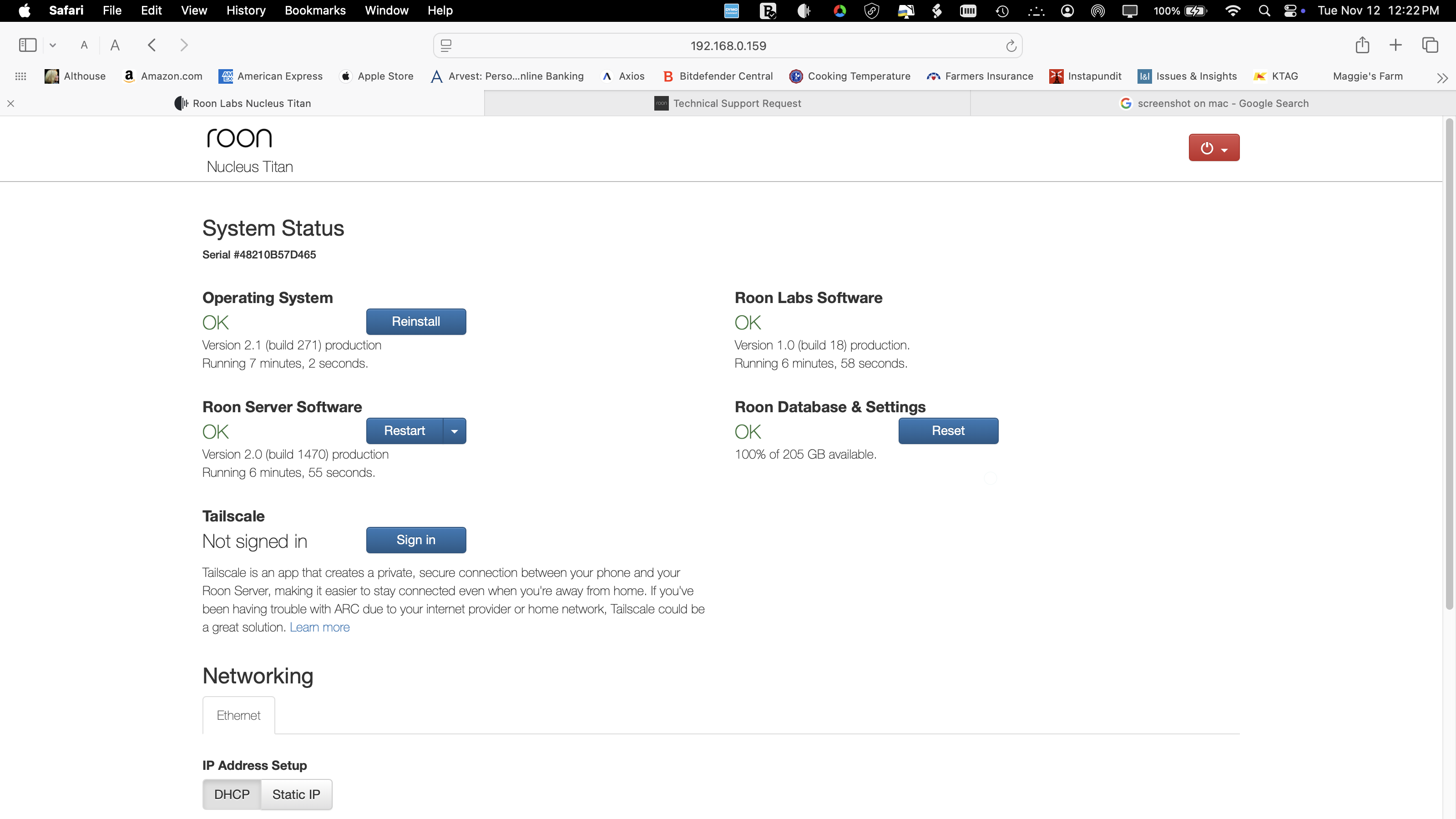Open the Althouse bookmark
1456x819 pixels.
(x=75, y=76)
